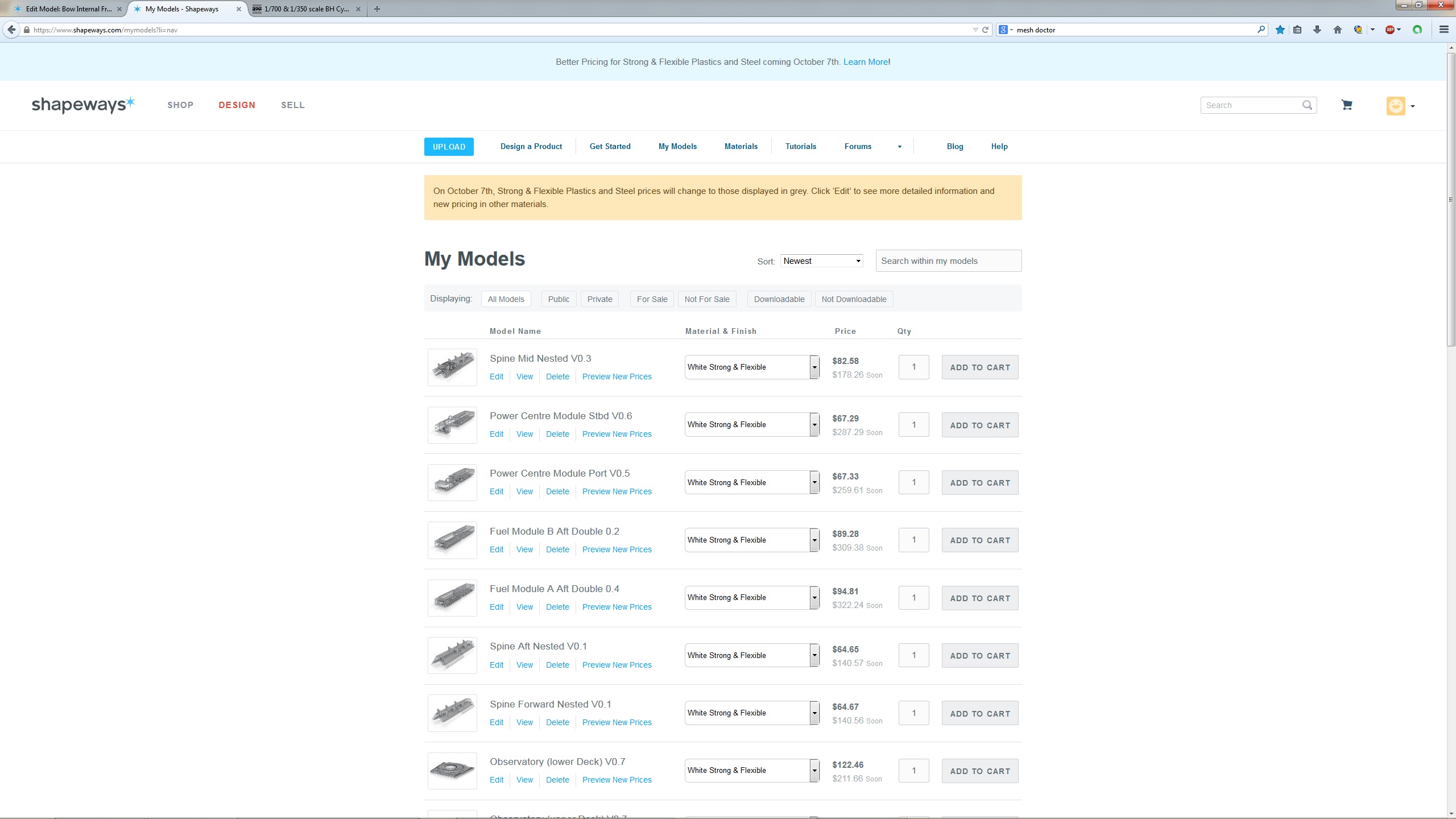Expand the Forums dropdown arrow

pos(900,147)
